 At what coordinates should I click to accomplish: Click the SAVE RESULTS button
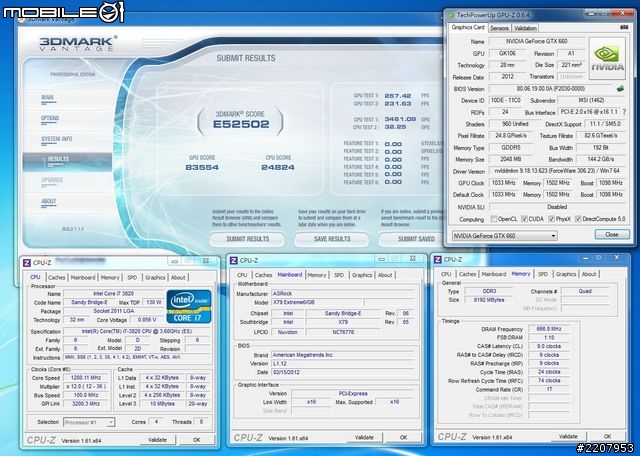tap(332, 239)
